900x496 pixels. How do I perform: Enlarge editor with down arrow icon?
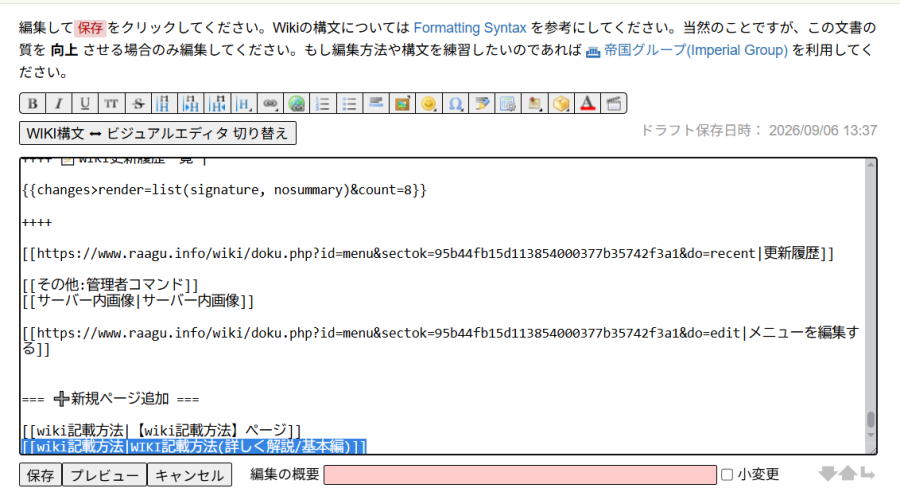(828, 474)
